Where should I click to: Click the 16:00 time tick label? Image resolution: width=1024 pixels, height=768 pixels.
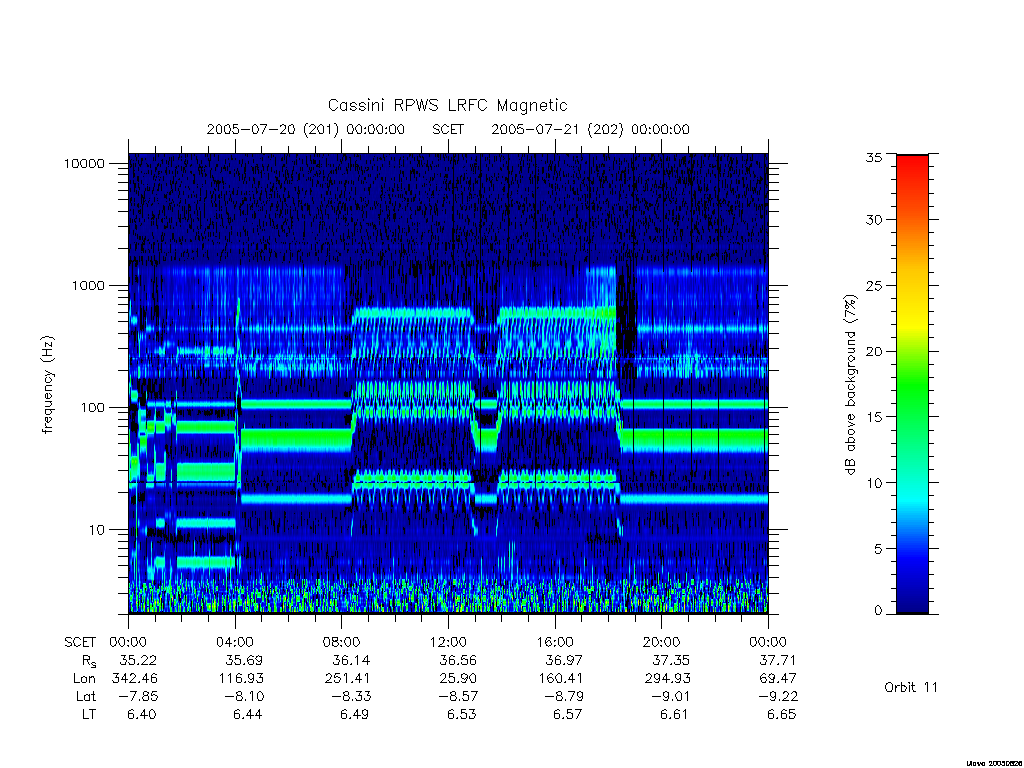pos(554,642)
